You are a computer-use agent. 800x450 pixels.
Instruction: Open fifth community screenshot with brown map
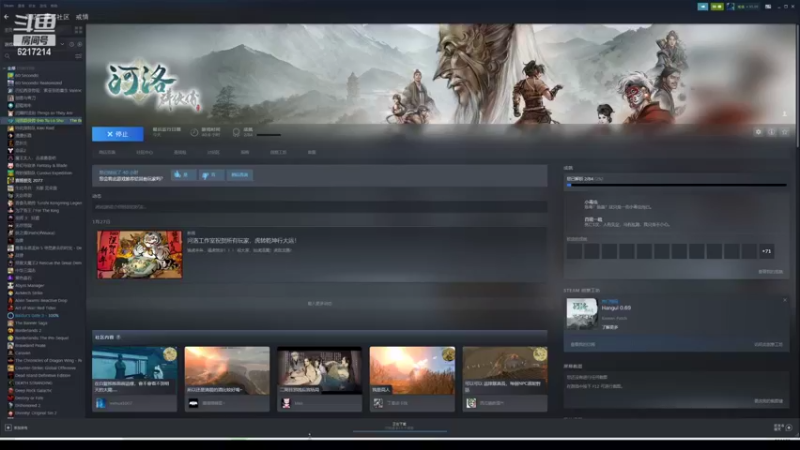[x=505, y=370]
